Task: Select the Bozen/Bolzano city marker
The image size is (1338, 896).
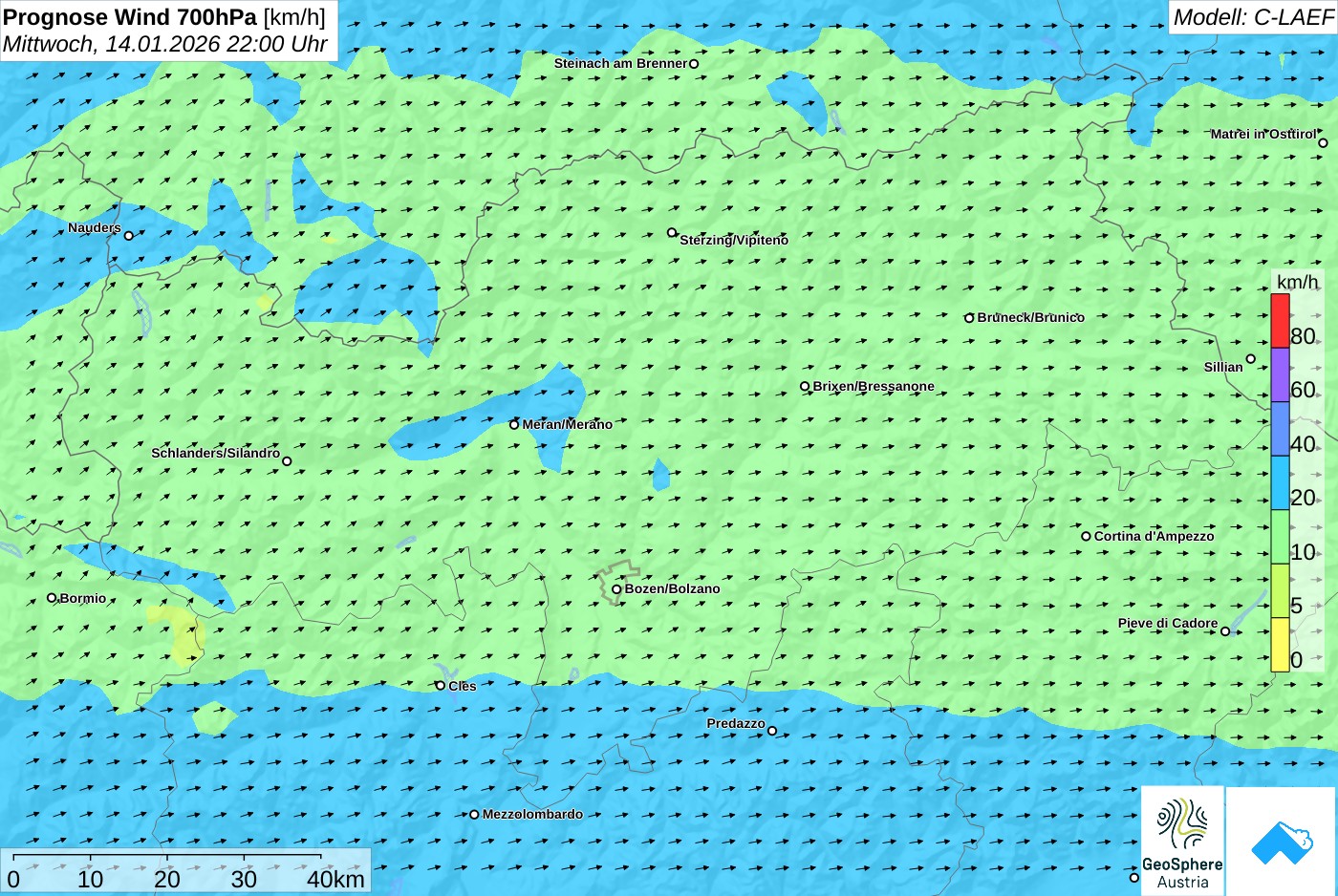Action: 616,589
